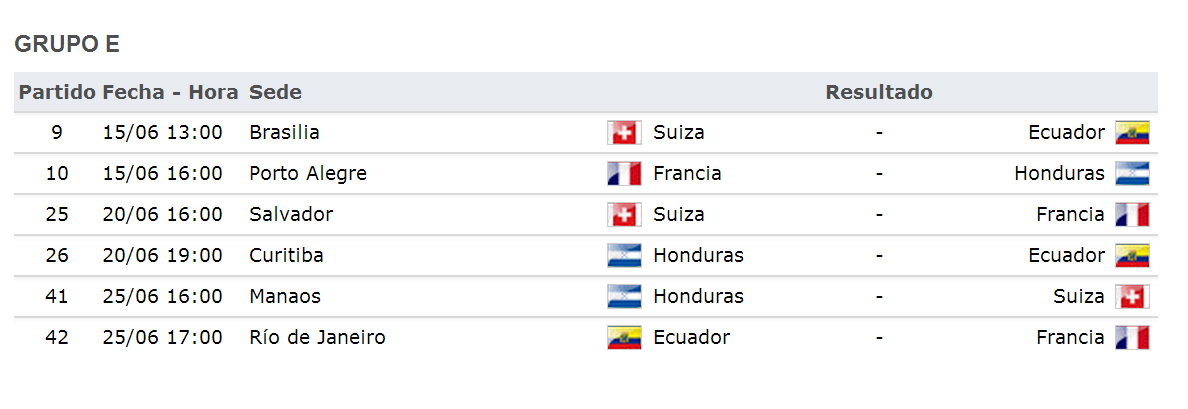Select the Fecha - Hora column header
Viewport: 1188px width, 409px height.
(170, 92)
